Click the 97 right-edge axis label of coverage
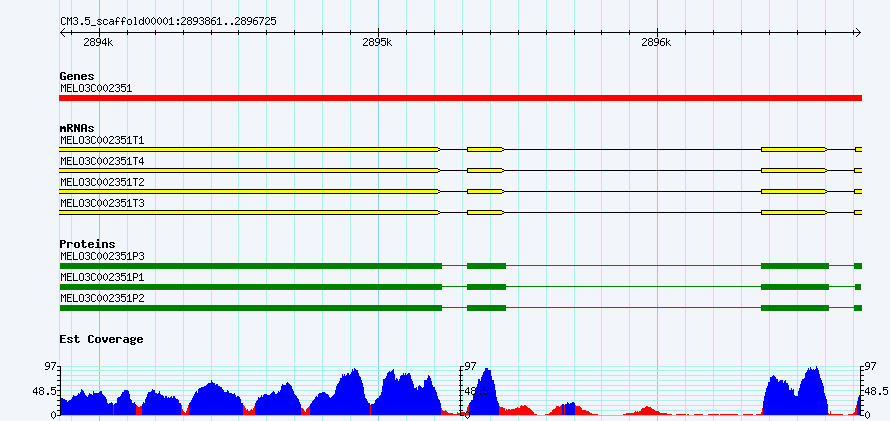 (872, 367)
